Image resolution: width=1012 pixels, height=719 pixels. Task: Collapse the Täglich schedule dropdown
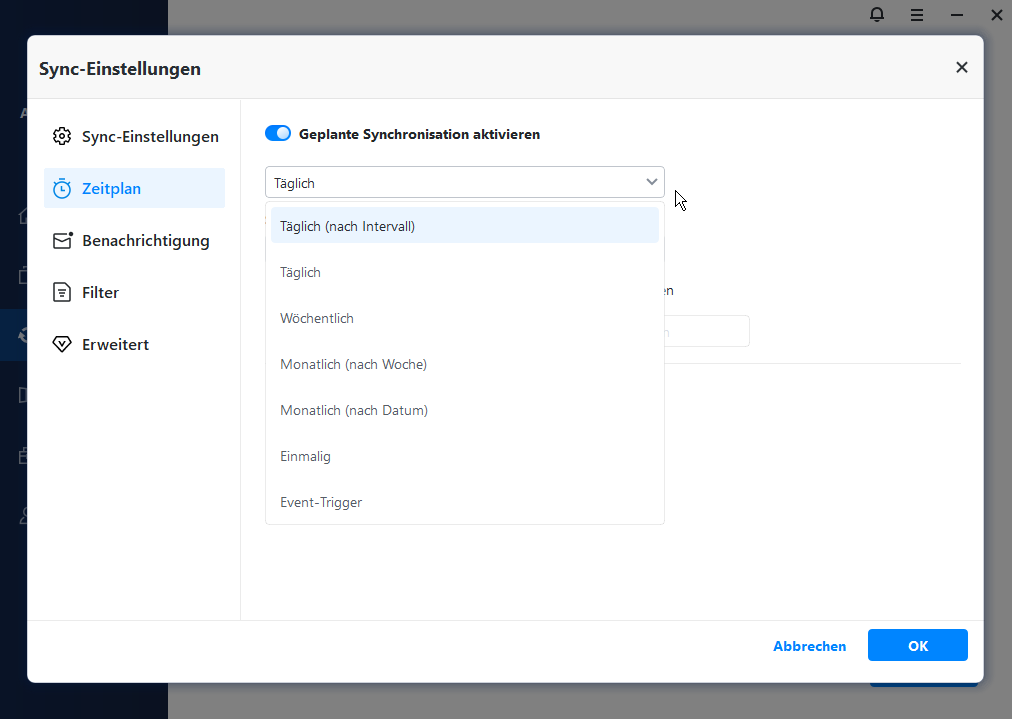coord(652,182)
